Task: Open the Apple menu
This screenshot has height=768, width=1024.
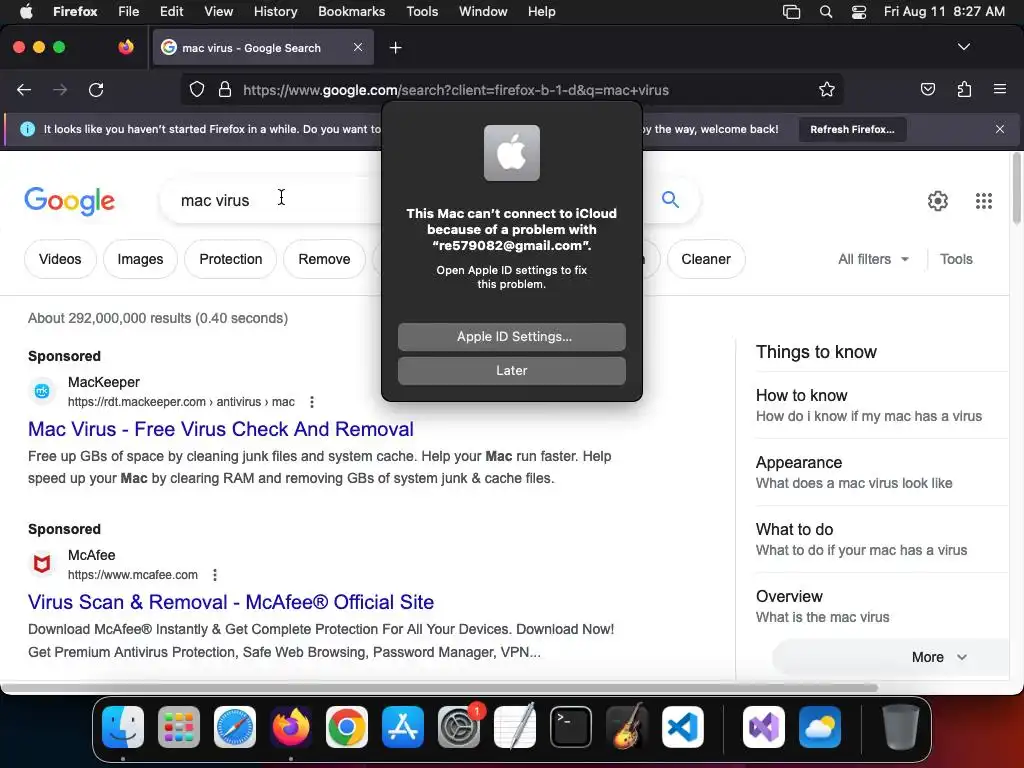Action: (x=26, y=11)
